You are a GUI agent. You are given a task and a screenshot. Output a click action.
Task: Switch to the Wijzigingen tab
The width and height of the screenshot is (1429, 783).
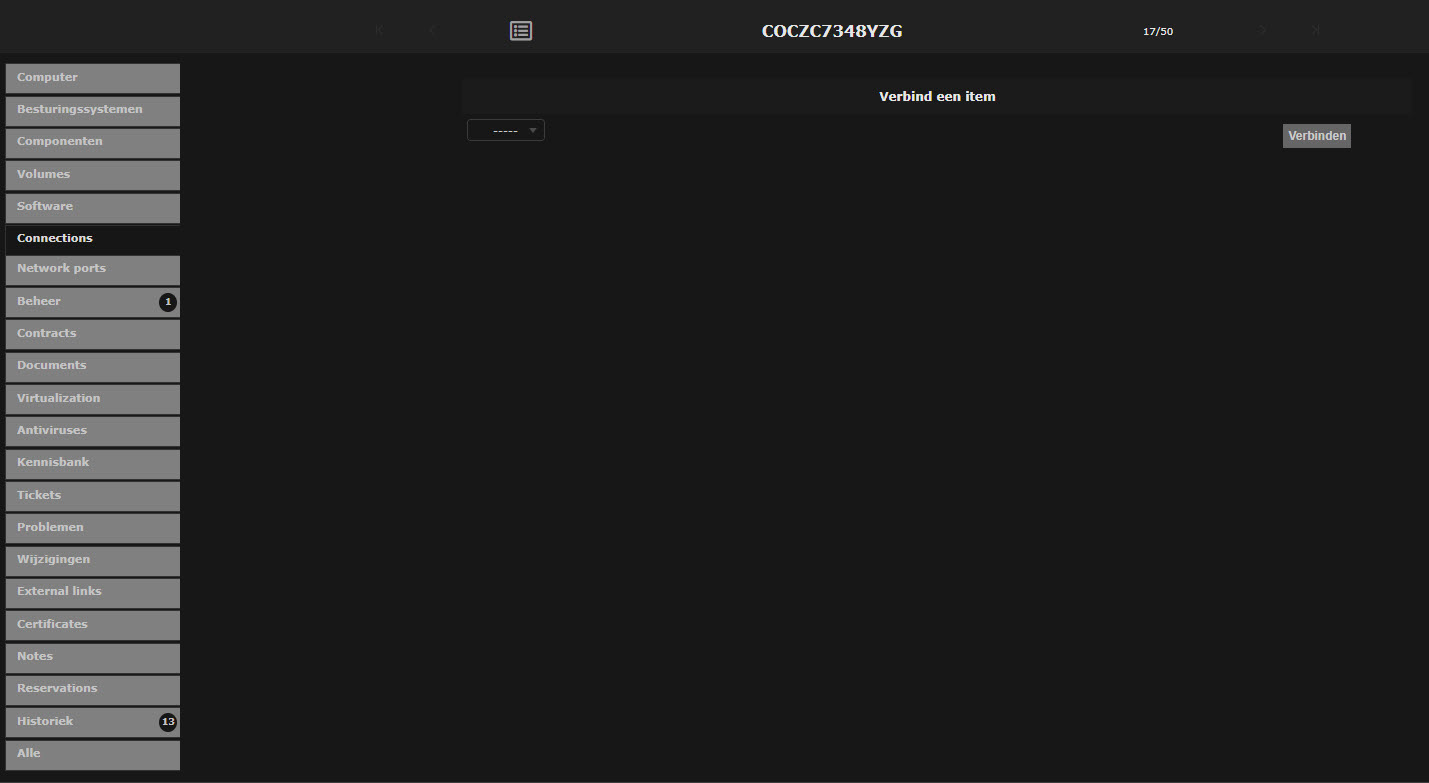click(x=93, y=560)
